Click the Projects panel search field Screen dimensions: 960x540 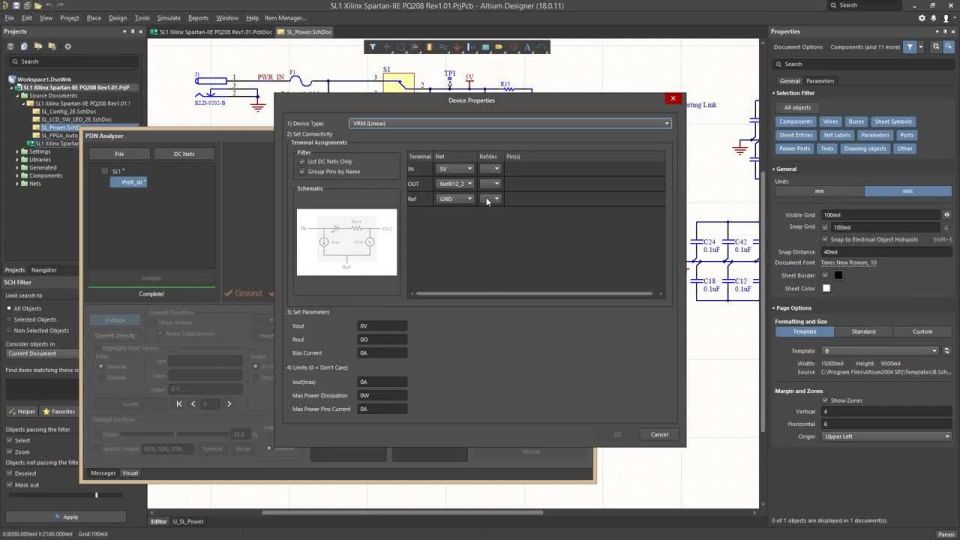point(72,62)
